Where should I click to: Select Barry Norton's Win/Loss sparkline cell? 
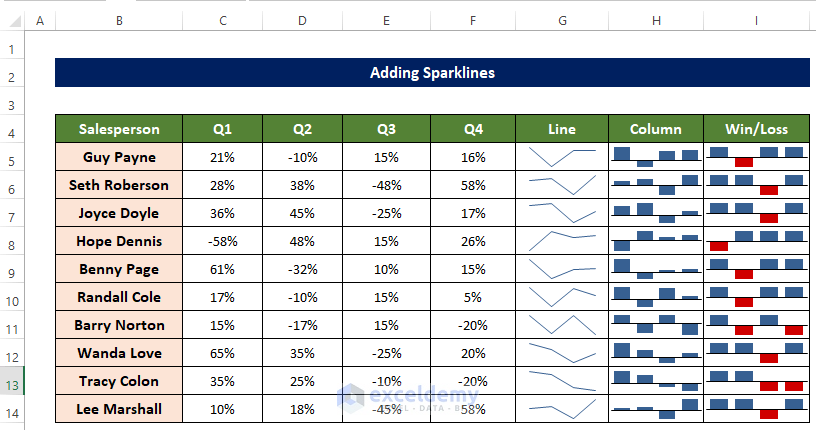(756, 325)
